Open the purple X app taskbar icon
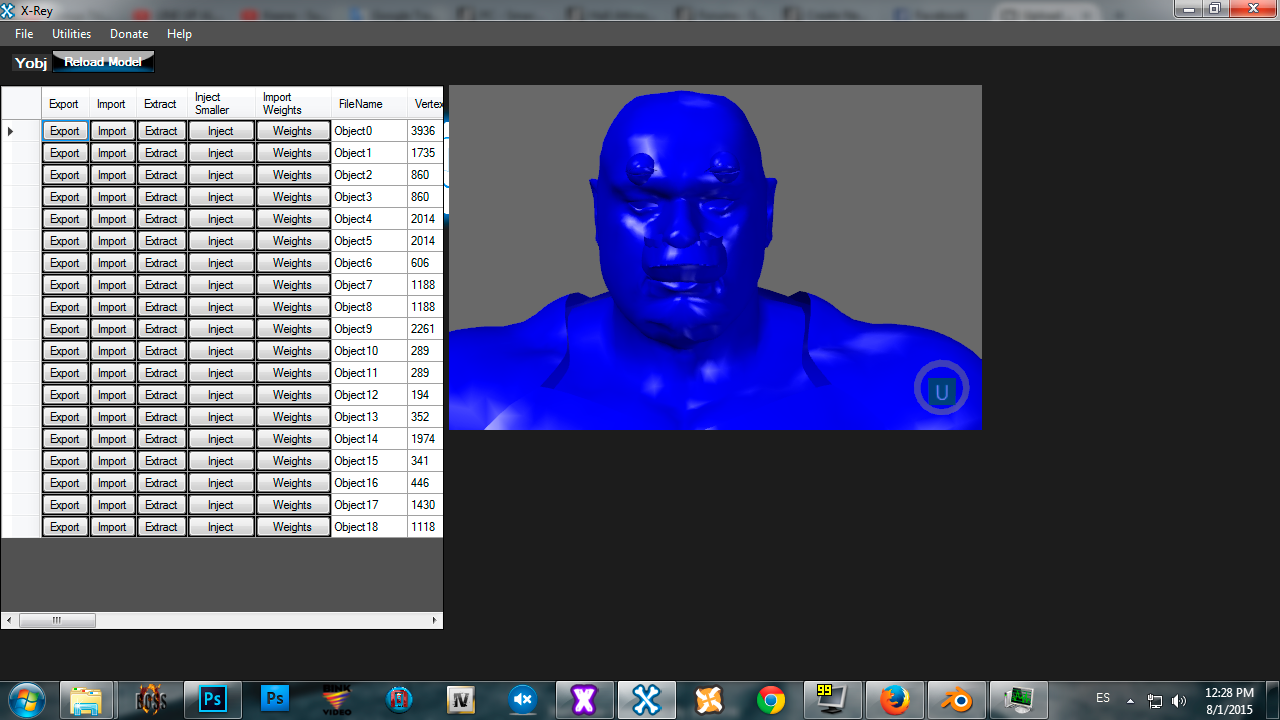 point(584,699)
